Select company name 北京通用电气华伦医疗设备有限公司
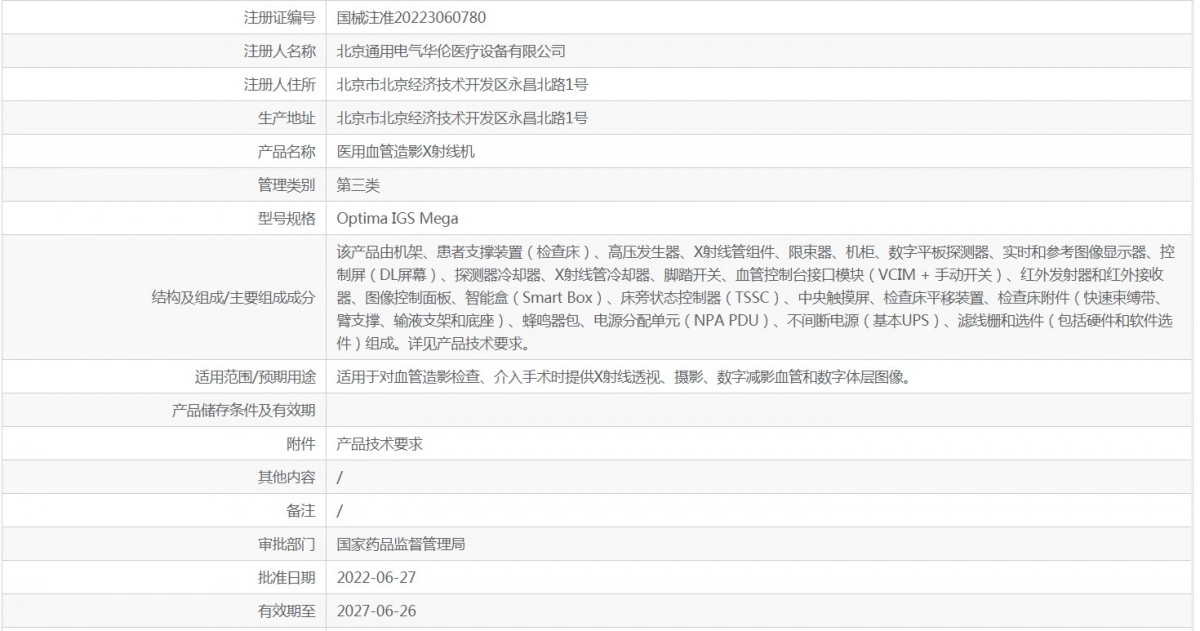The height and width of the screenshot is (631, 1200). pos(451,51)
